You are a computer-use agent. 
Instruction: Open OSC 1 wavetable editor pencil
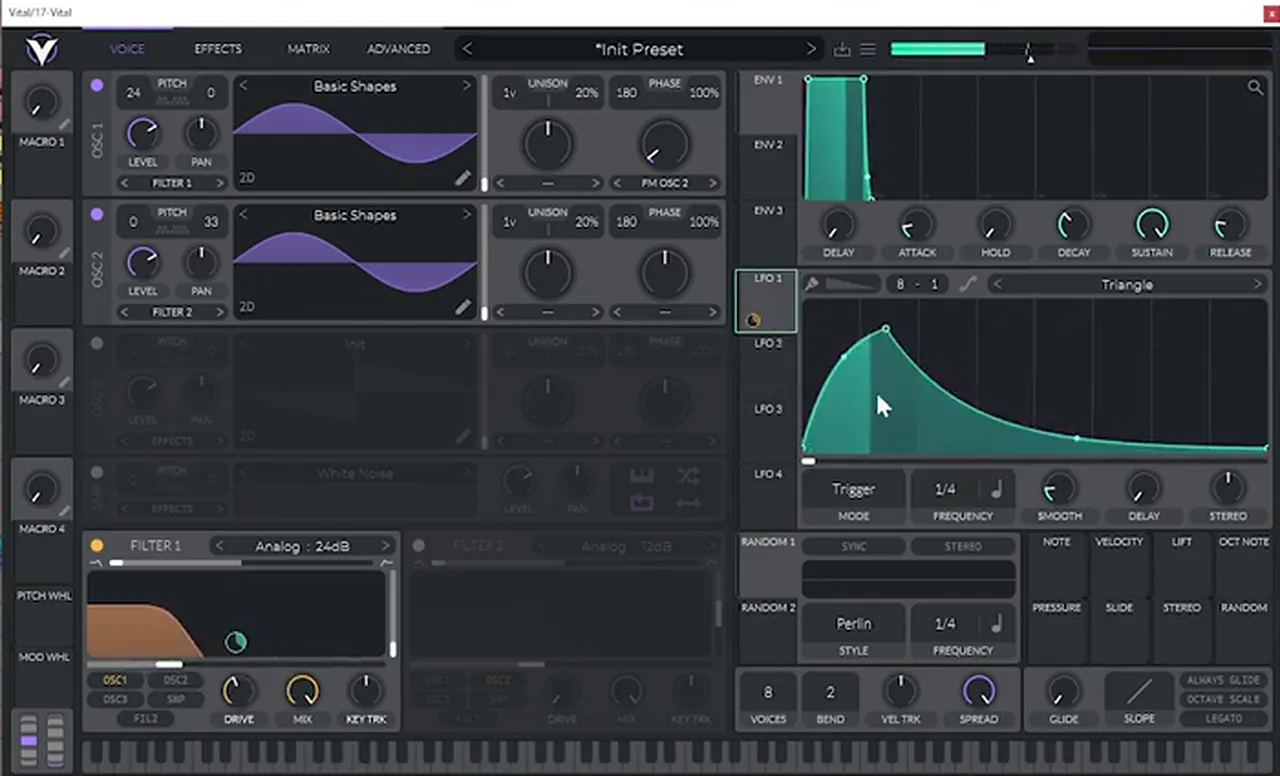[463, 178]
